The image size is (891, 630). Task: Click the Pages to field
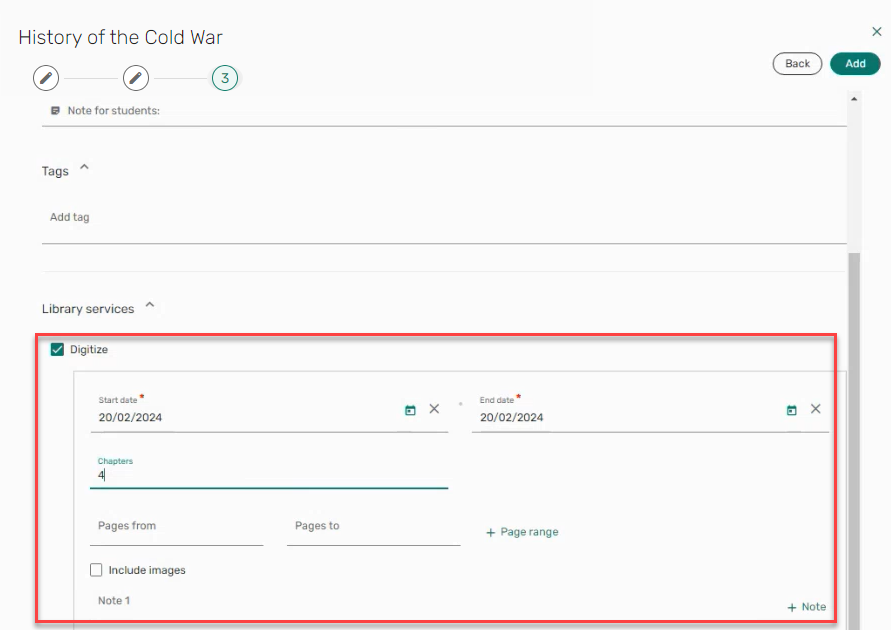pyautogui.click(x=373, y=527)
